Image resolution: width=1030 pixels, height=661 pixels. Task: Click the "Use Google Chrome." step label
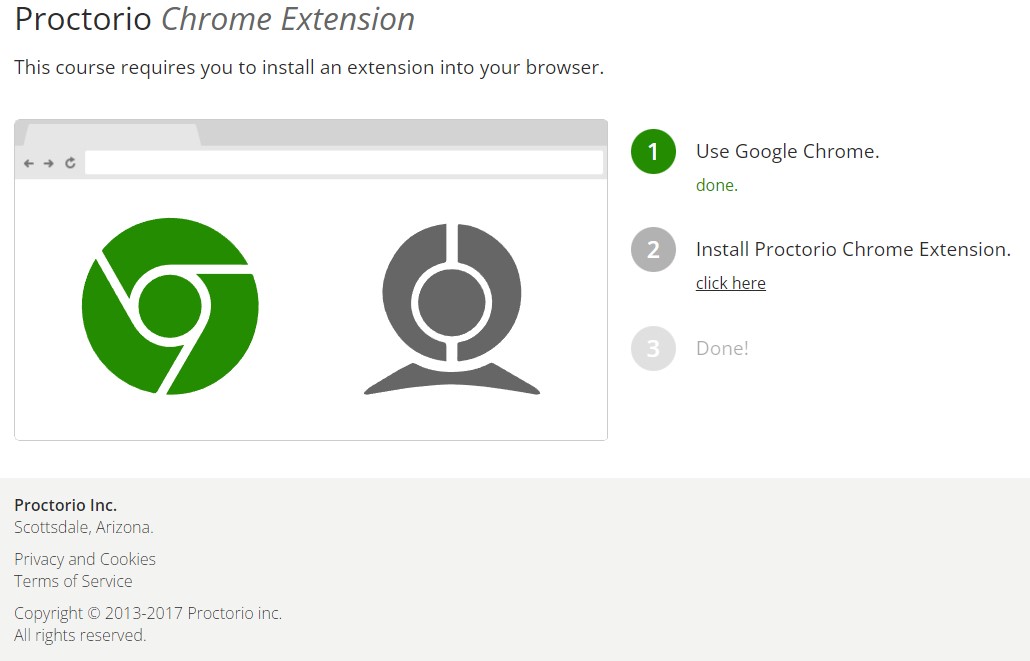click(x=787, y=152)
